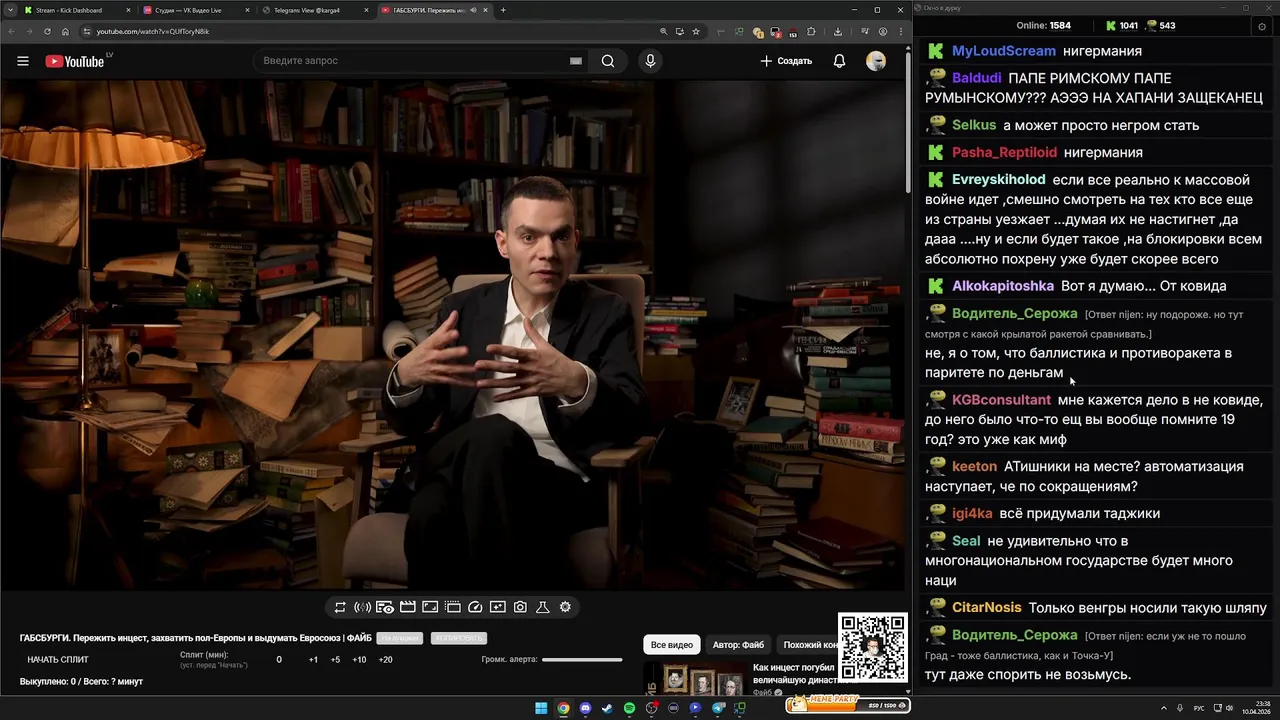
Task: Click the browser address bar URL
Action: [x=153, y=31]
